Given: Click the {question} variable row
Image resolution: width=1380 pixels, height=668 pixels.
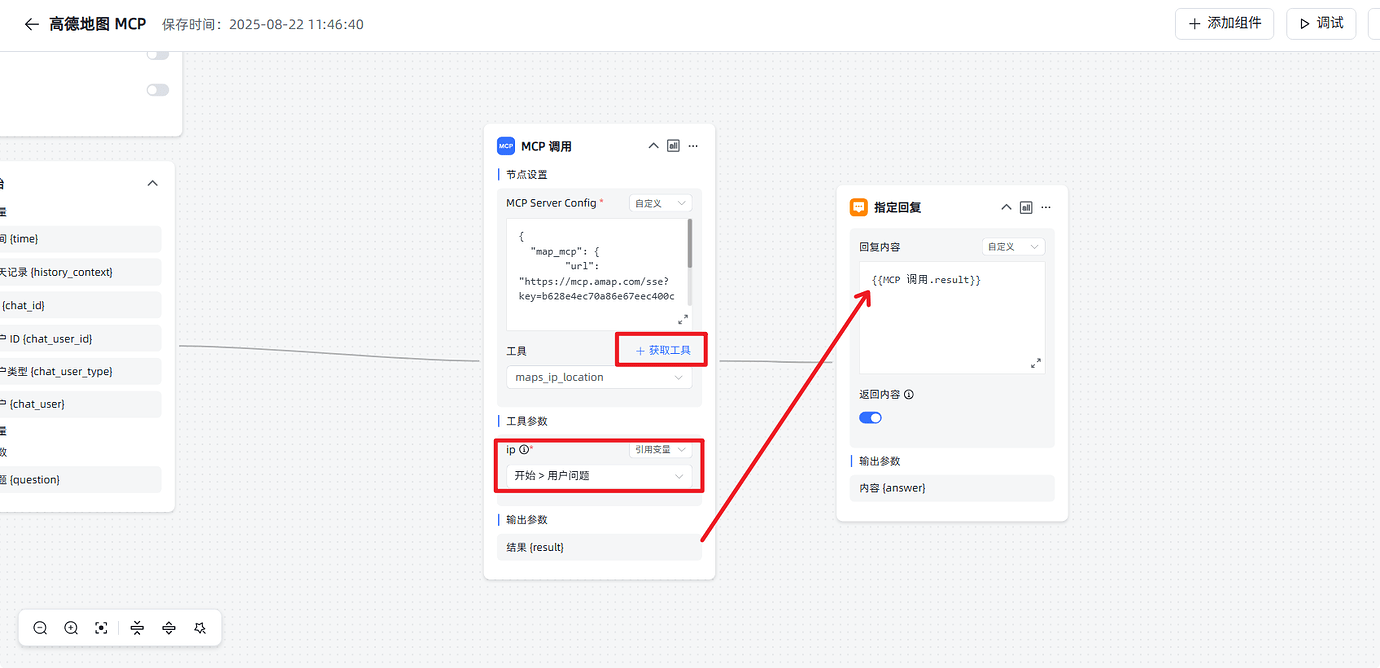Looking at the screenshot, I should (x=80, y=480).
